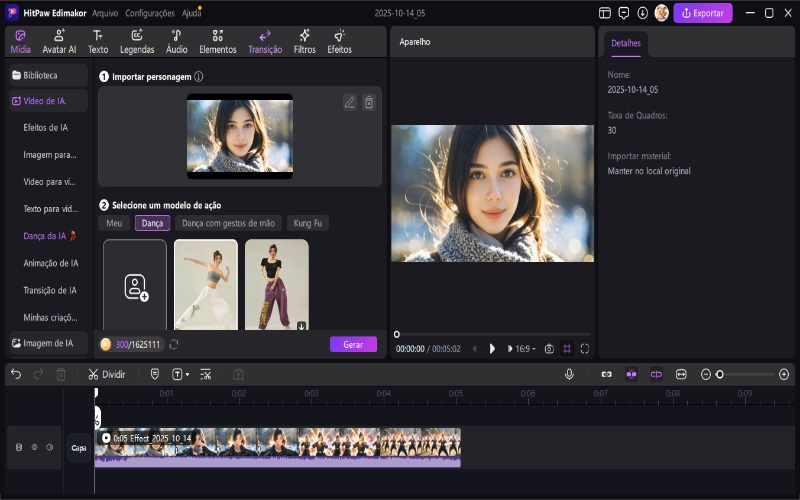Refresh the coin credits balance
Viewport: 800px width, 500px height.
174,344
